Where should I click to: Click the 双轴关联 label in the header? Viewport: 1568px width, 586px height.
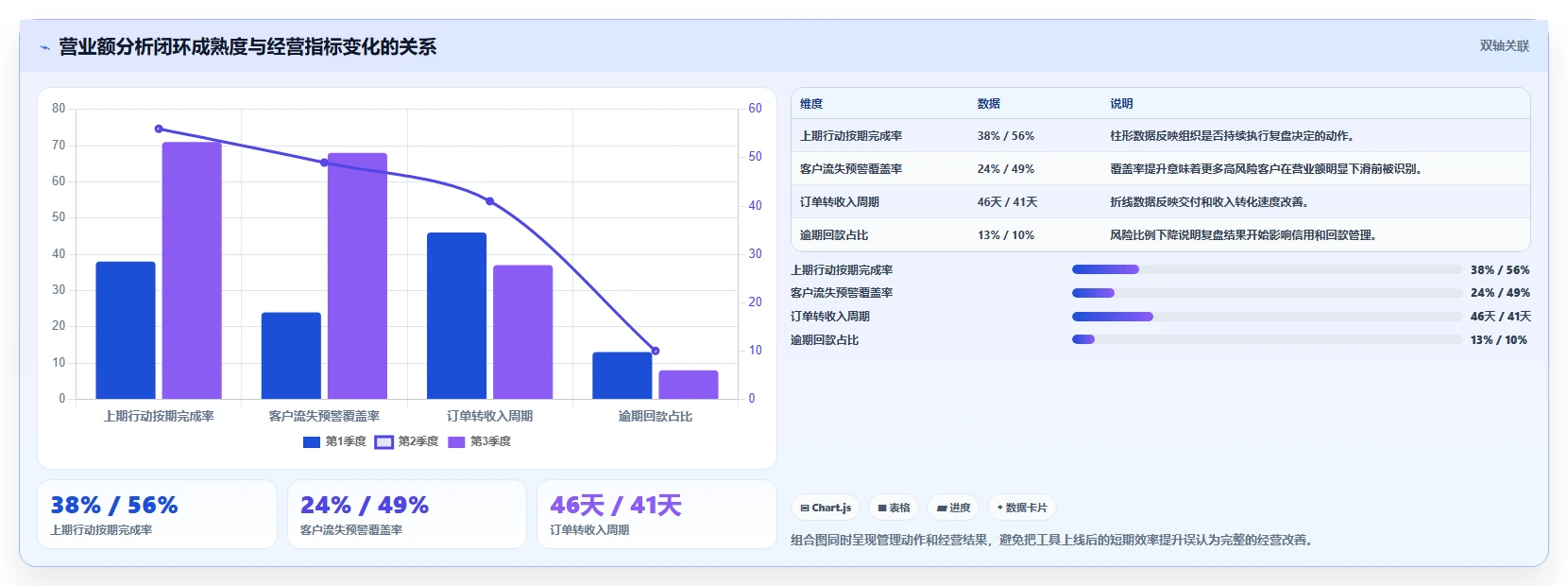point(1504,45)
